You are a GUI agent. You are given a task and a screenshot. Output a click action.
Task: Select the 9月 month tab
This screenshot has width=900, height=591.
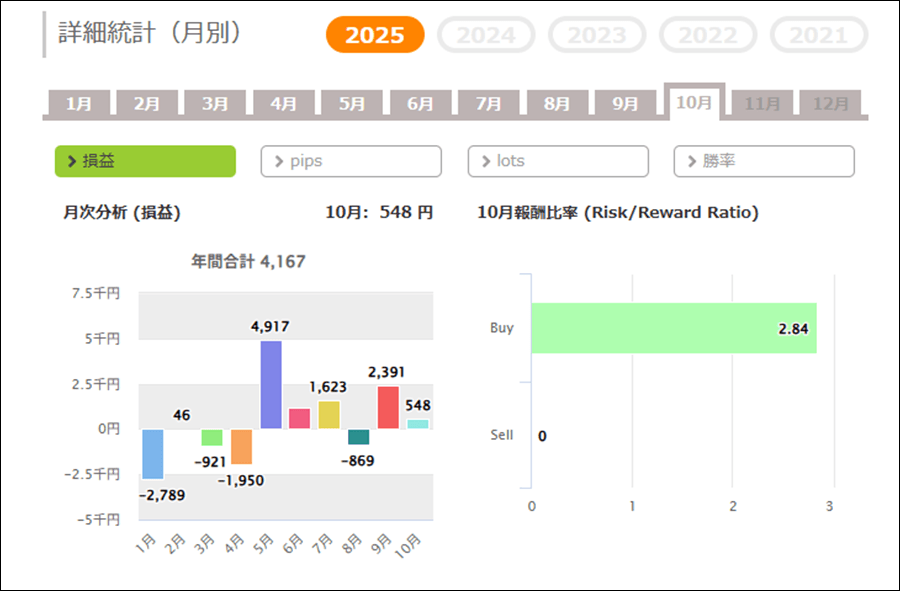point(625,104)
